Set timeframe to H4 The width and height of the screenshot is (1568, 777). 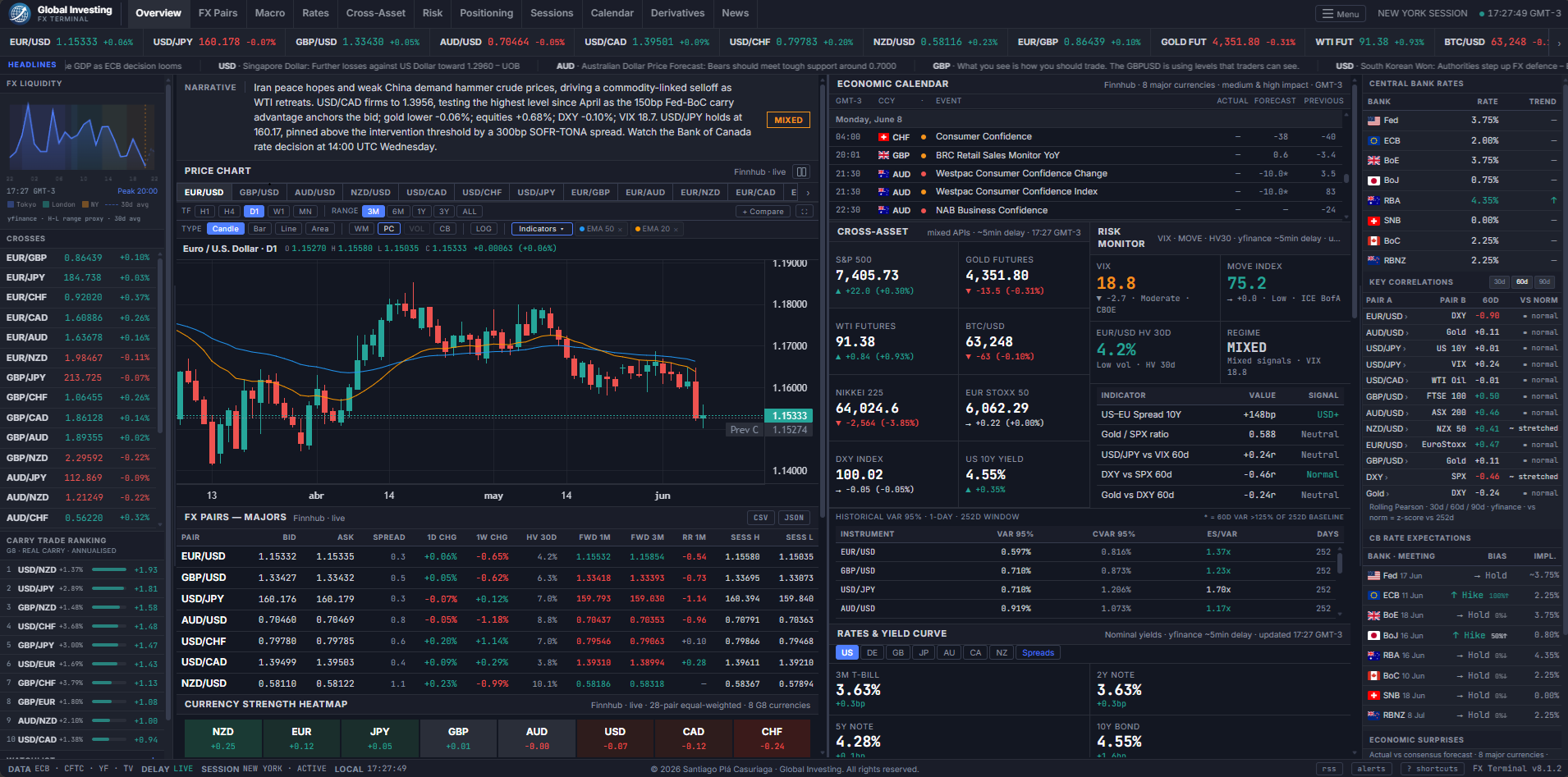click(229, 212)
